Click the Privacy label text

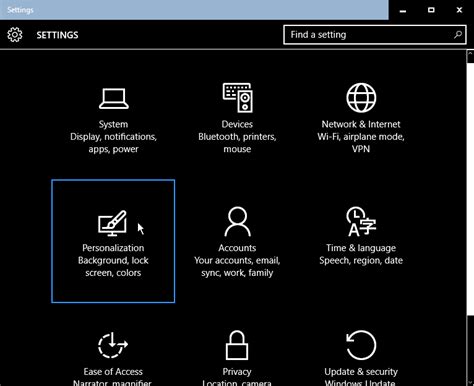tap(237, 372)
